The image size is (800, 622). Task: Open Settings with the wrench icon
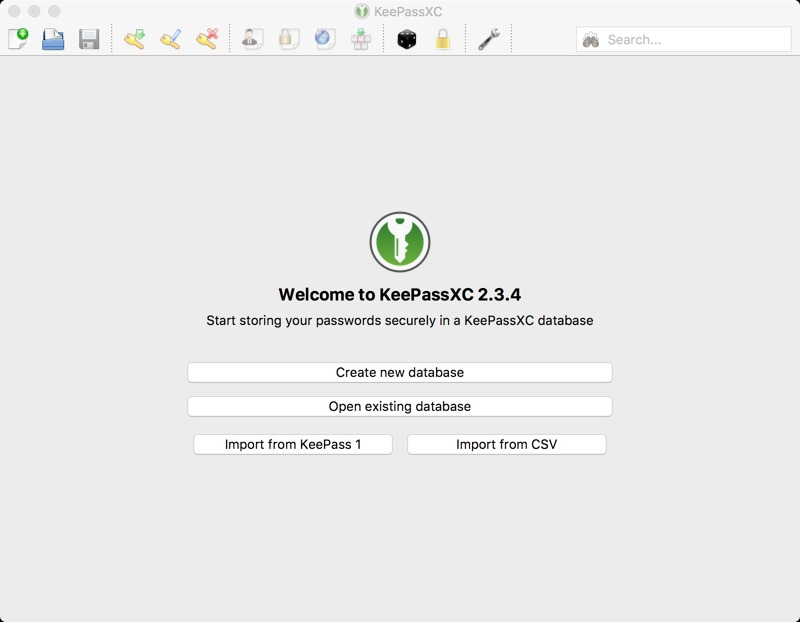pyautogui.click(x=488, y=39)
